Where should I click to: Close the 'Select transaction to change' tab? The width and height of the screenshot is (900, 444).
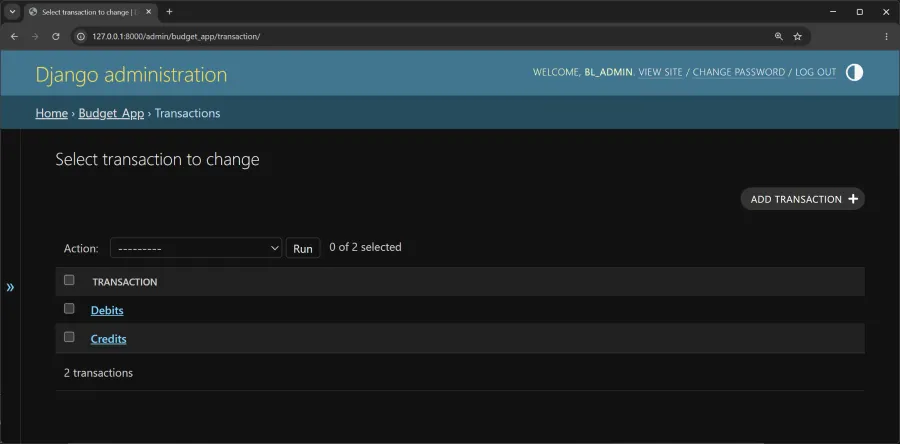[148, 11]
